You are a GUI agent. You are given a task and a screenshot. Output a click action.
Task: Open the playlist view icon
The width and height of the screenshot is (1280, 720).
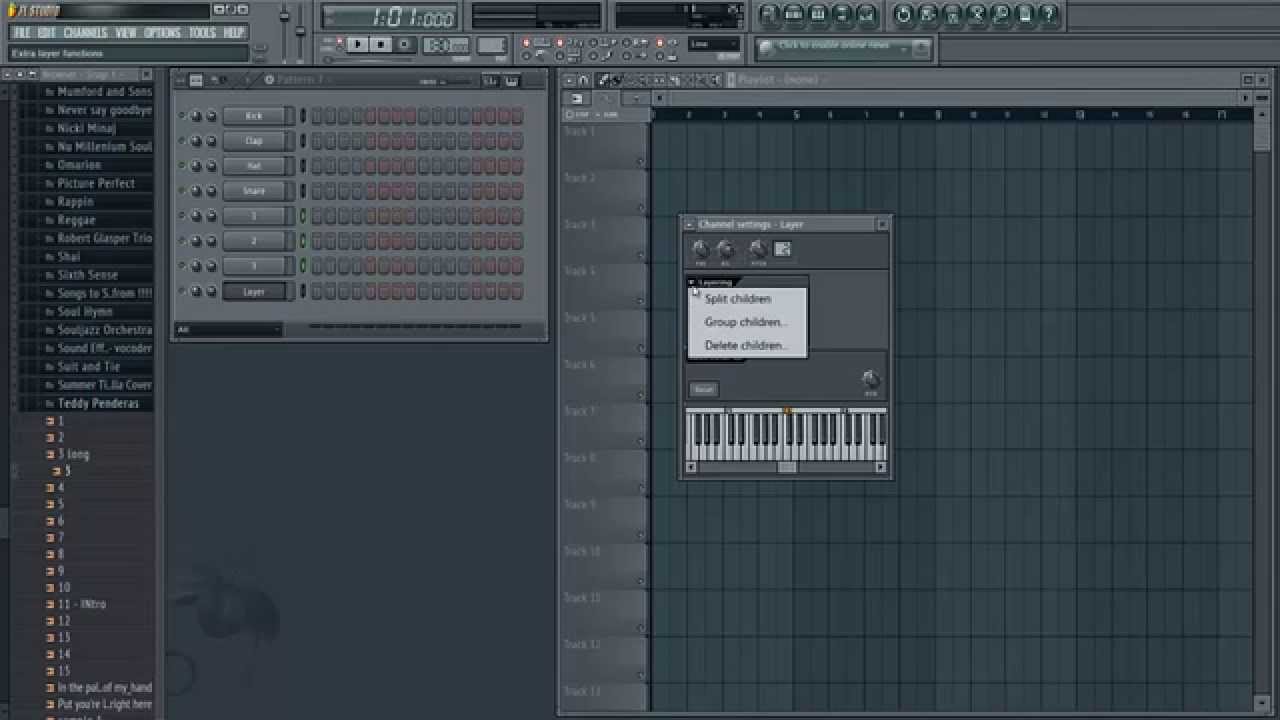coord(769,14)
